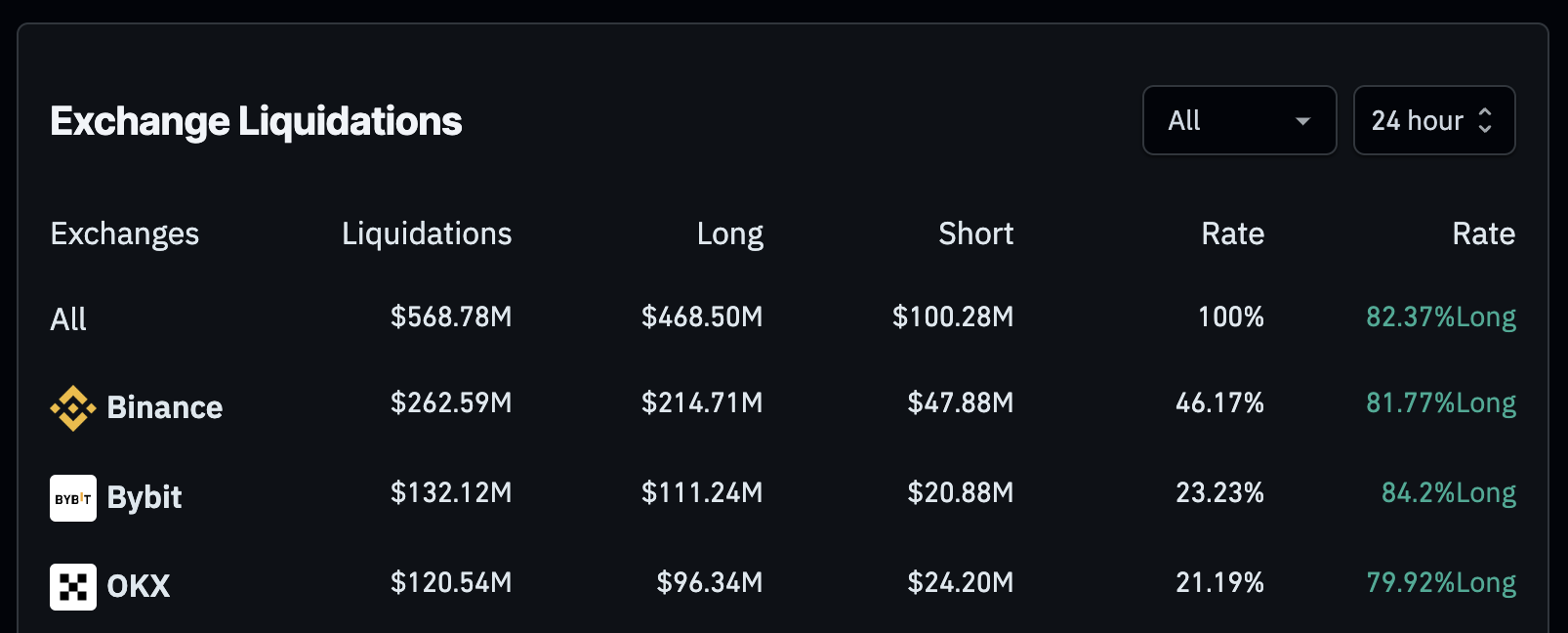Open the Binance exchange link

pos(164,407)
